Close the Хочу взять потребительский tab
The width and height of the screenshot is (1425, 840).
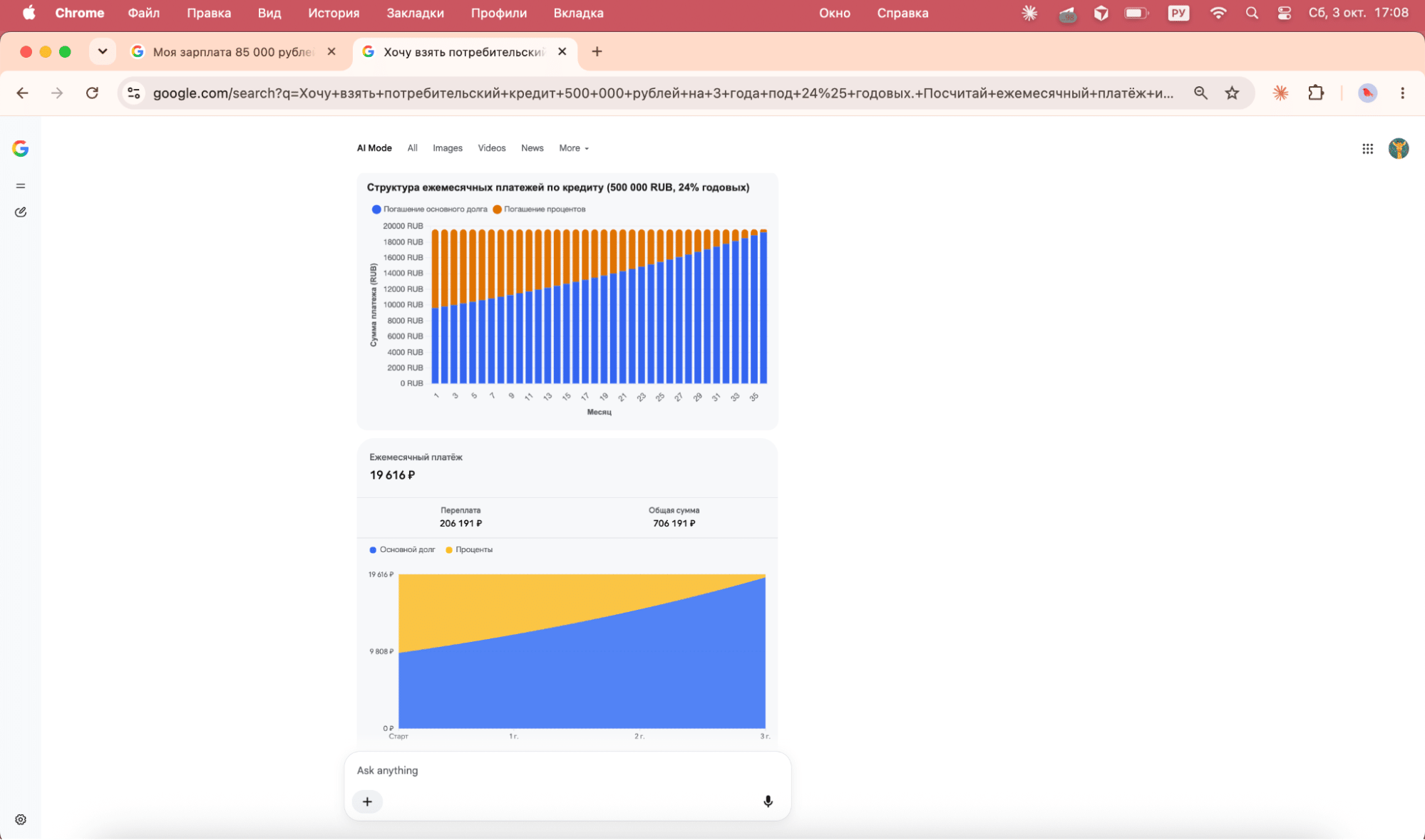point(562,51)
